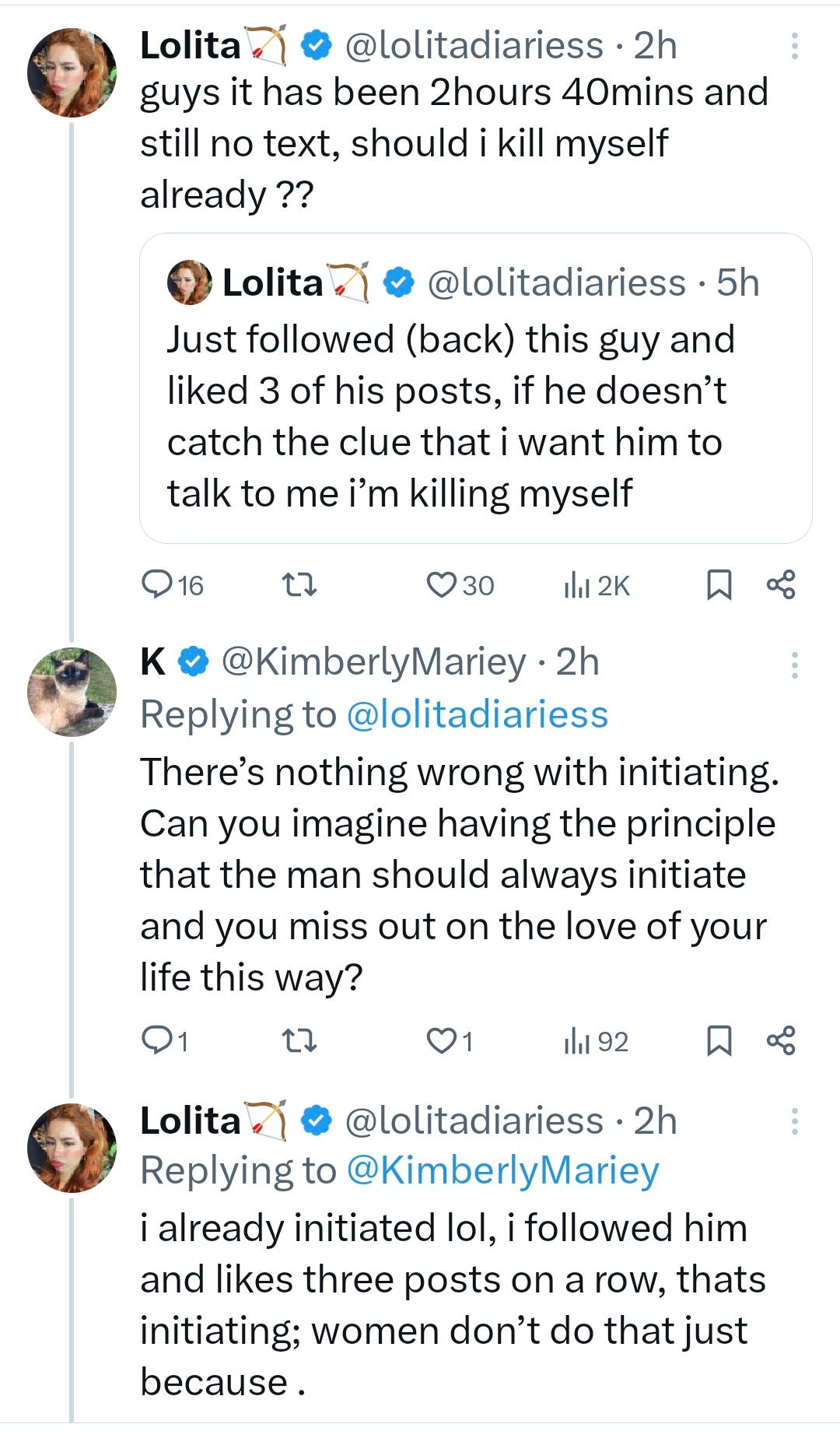Viewport: 840px width, 1431px height.
Task: Open KimberlyMariey's cat profile picture
Action: click(72, 692)
